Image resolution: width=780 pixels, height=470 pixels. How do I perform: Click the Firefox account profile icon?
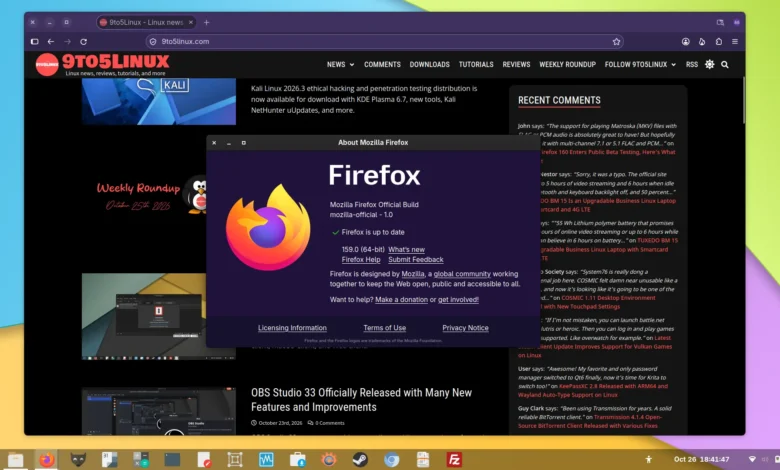coord(685,42)
